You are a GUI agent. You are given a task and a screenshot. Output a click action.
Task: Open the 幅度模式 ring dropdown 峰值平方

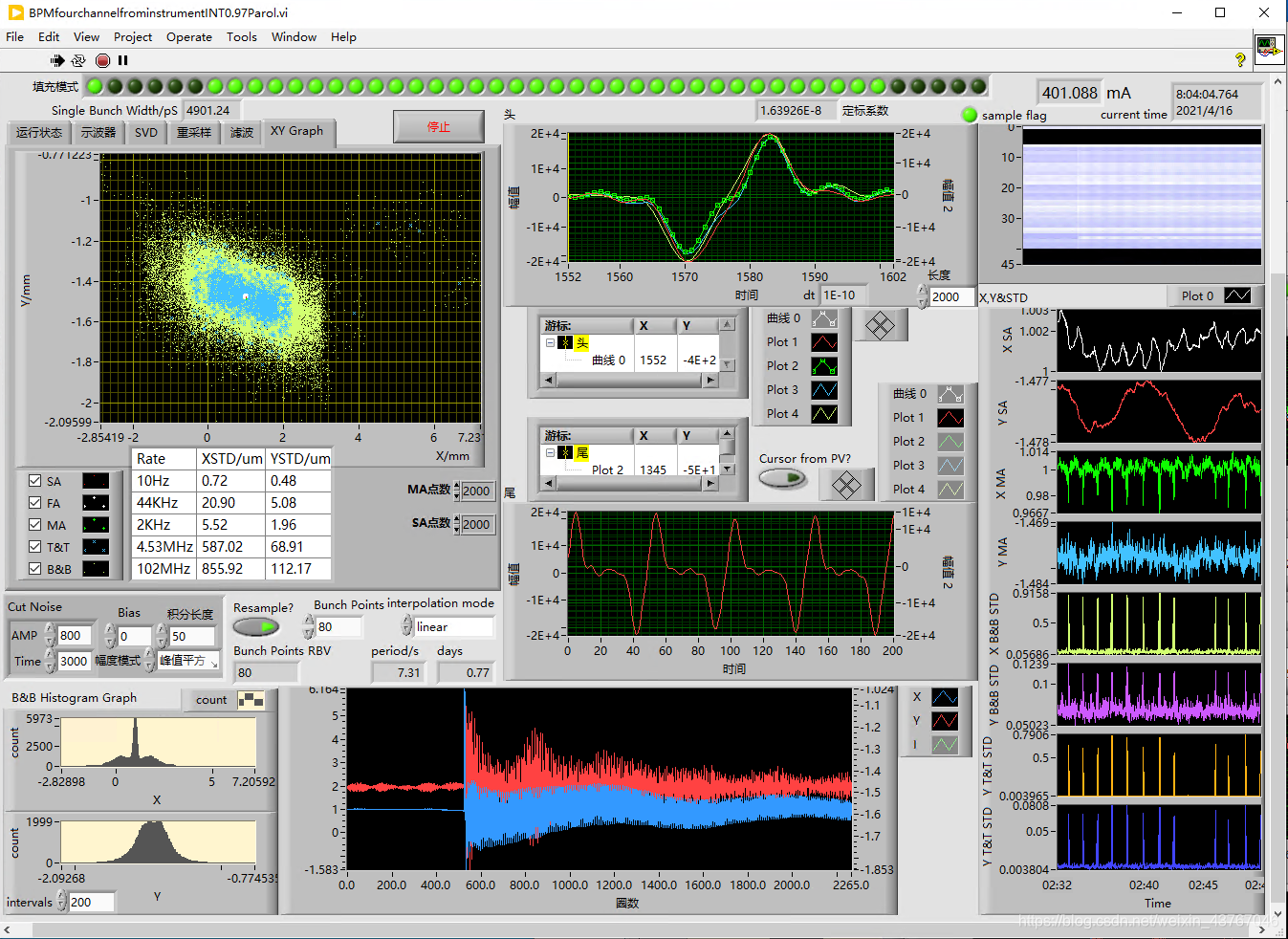coord(189,661)
